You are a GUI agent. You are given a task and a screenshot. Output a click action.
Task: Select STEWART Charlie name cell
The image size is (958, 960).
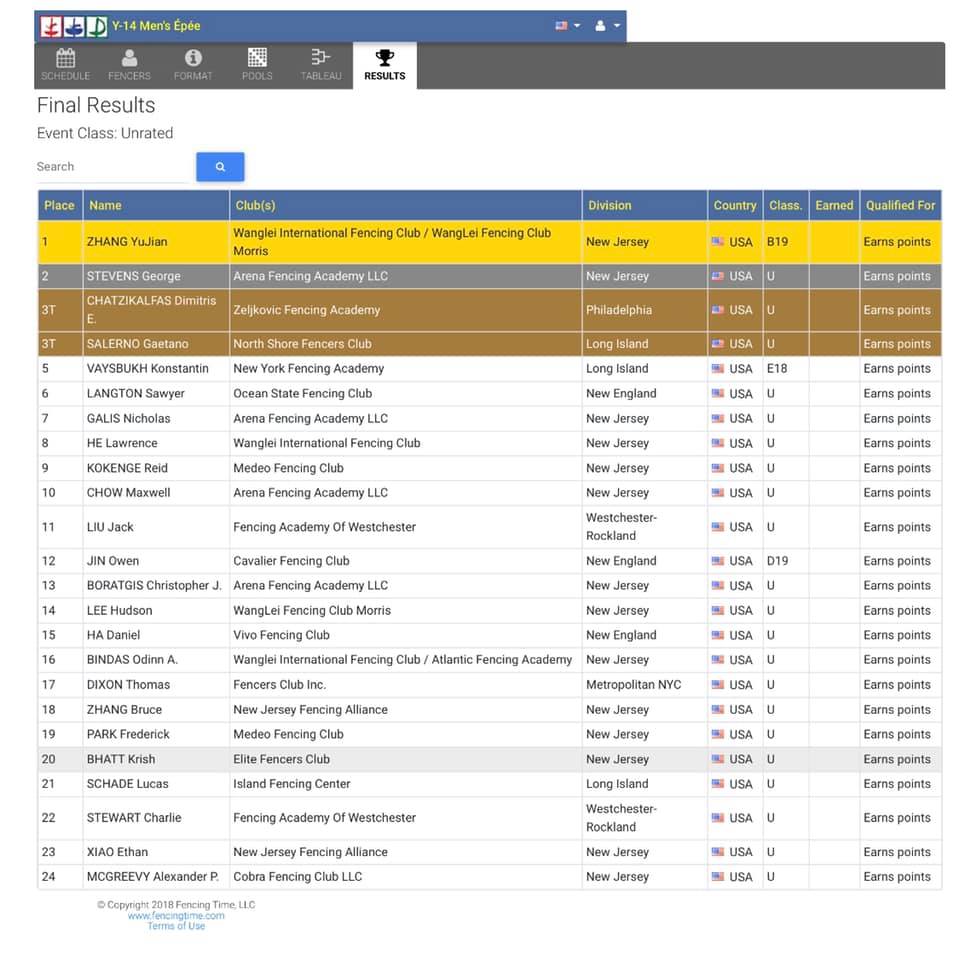tap(156, 818)
